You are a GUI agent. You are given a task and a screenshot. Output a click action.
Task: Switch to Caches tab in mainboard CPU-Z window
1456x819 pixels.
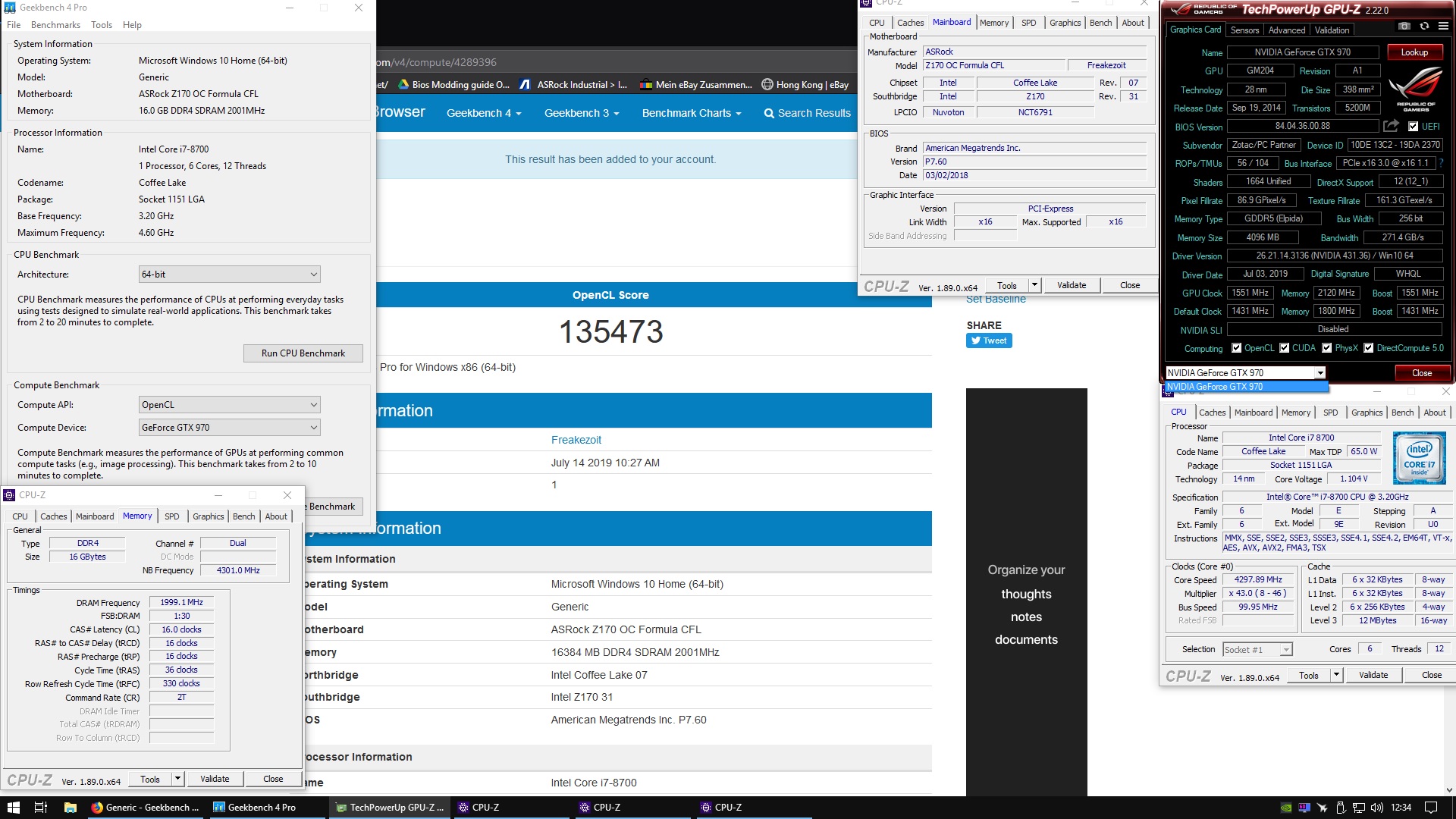click(910, 23)
